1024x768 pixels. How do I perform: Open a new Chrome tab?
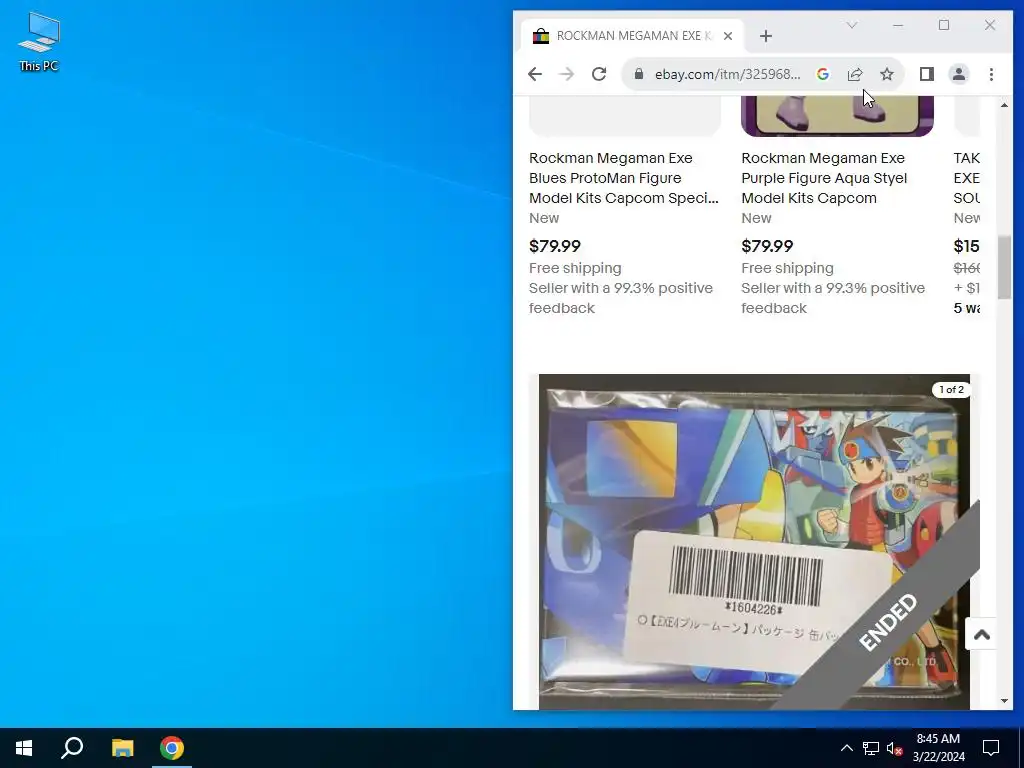766,36
